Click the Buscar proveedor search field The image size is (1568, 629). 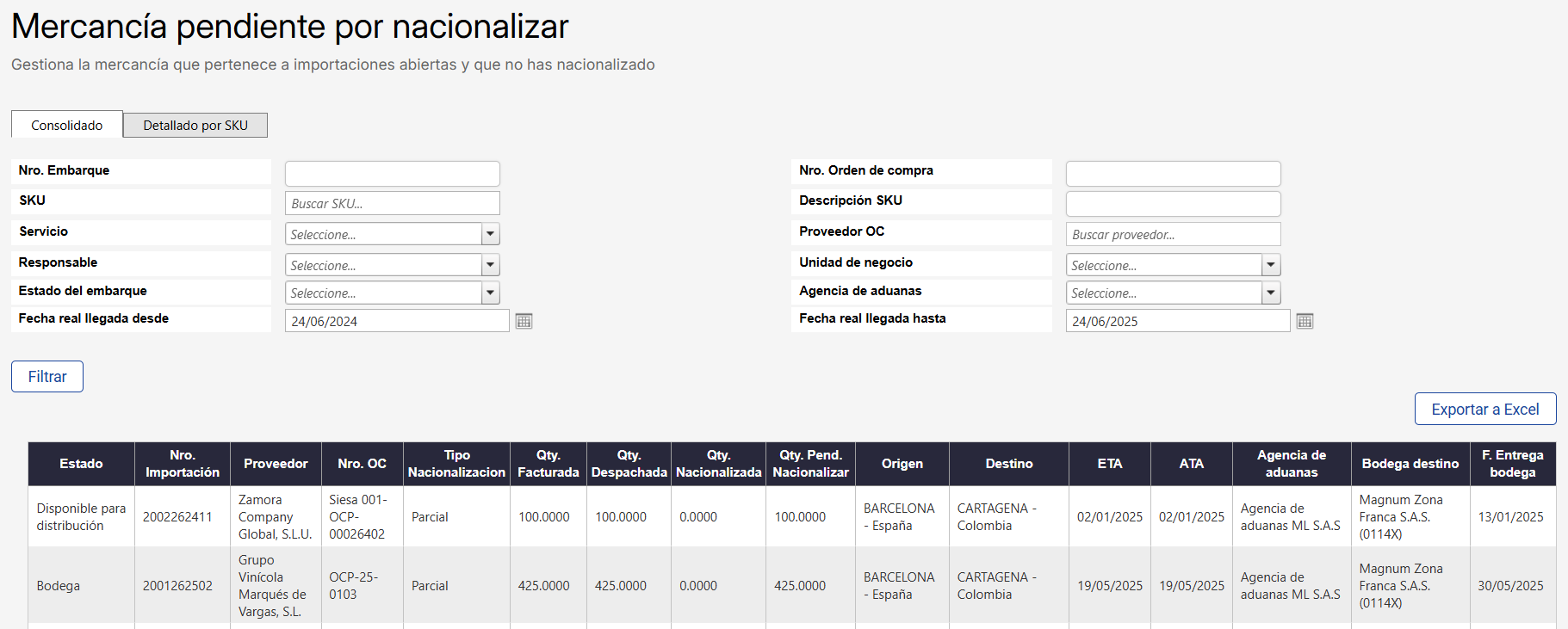pyautogui.click(x=1173, y=235)
